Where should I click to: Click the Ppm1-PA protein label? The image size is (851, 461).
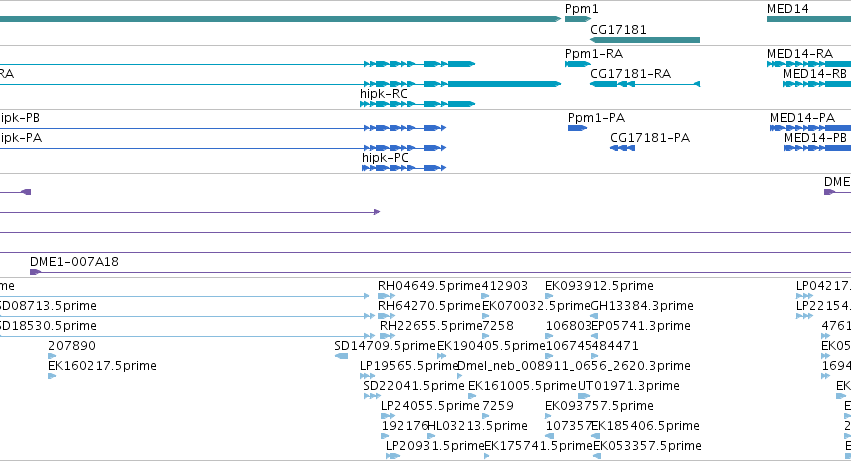coord(596,118)
